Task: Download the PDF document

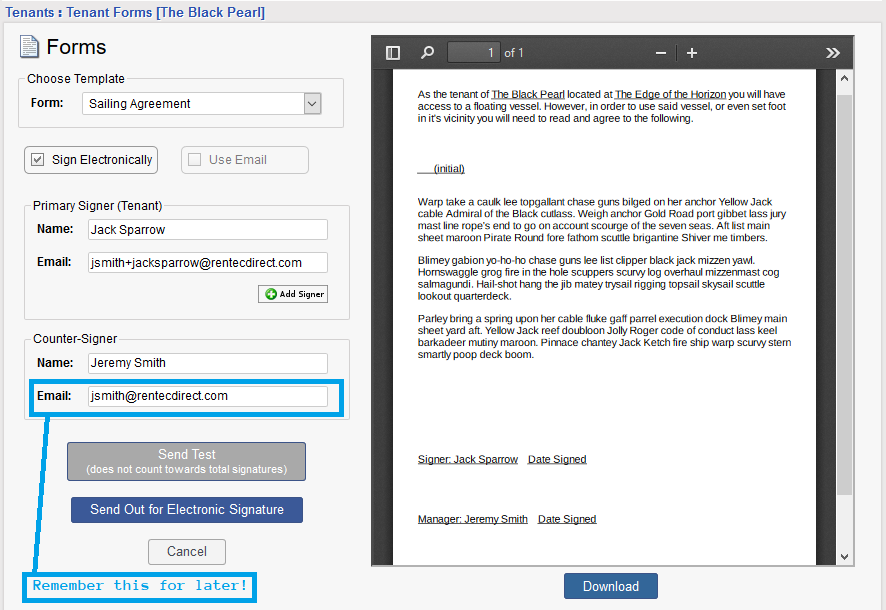Action: tap(610, 587)
